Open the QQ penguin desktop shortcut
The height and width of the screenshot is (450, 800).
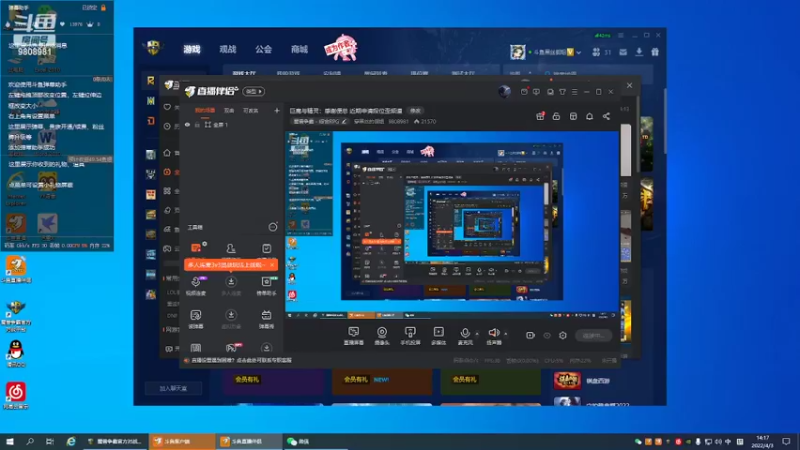[x=16, y=353]
